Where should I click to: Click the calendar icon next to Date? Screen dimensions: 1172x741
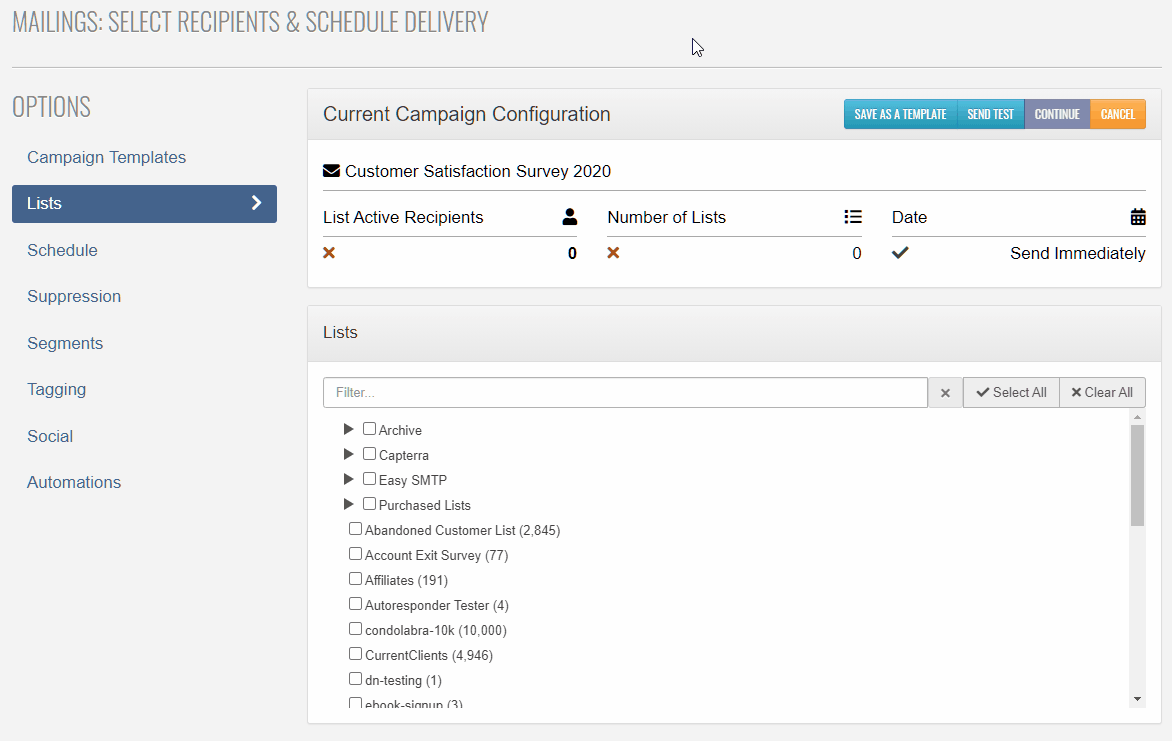(1138, 217)
